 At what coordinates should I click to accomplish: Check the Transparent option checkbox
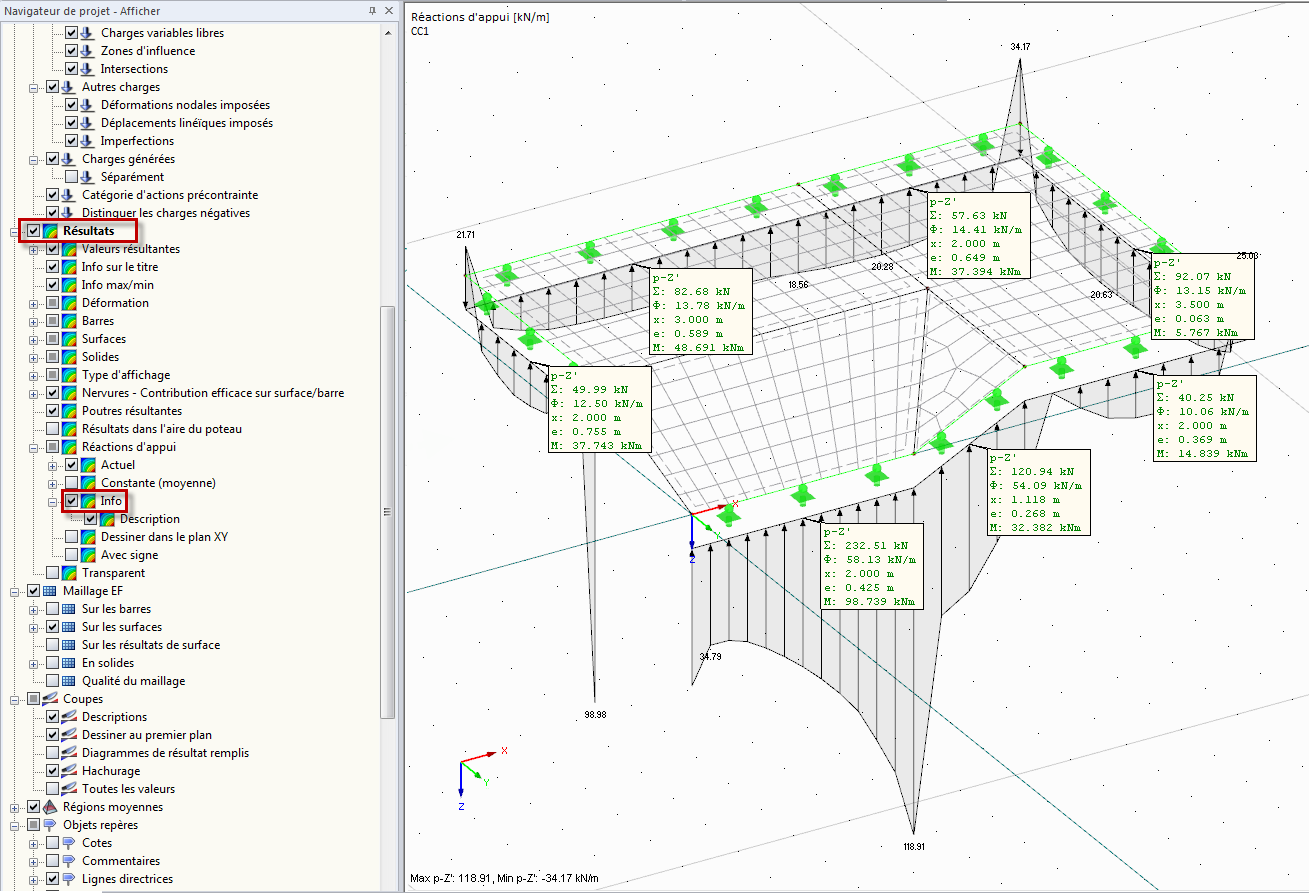[x=53, y=573]
